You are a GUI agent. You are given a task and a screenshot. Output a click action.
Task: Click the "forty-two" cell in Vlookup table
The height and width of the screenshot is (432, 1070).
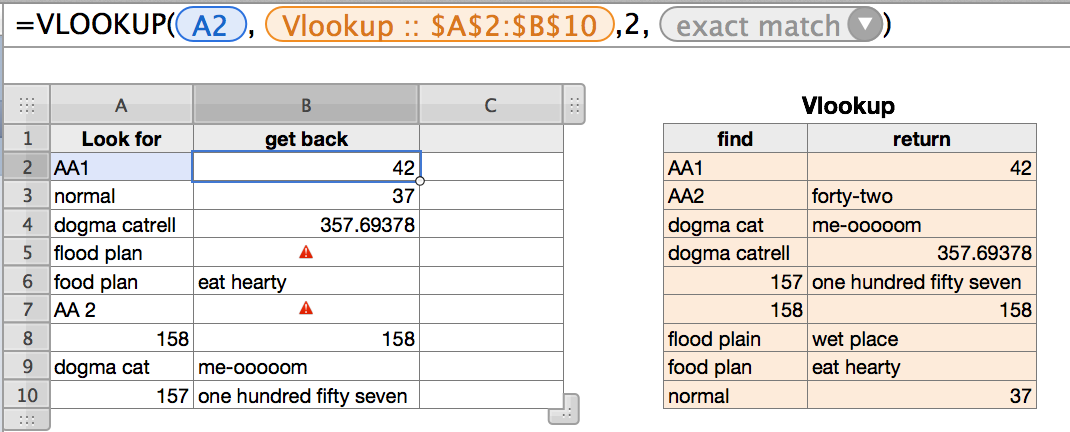[x=921, y=197]
